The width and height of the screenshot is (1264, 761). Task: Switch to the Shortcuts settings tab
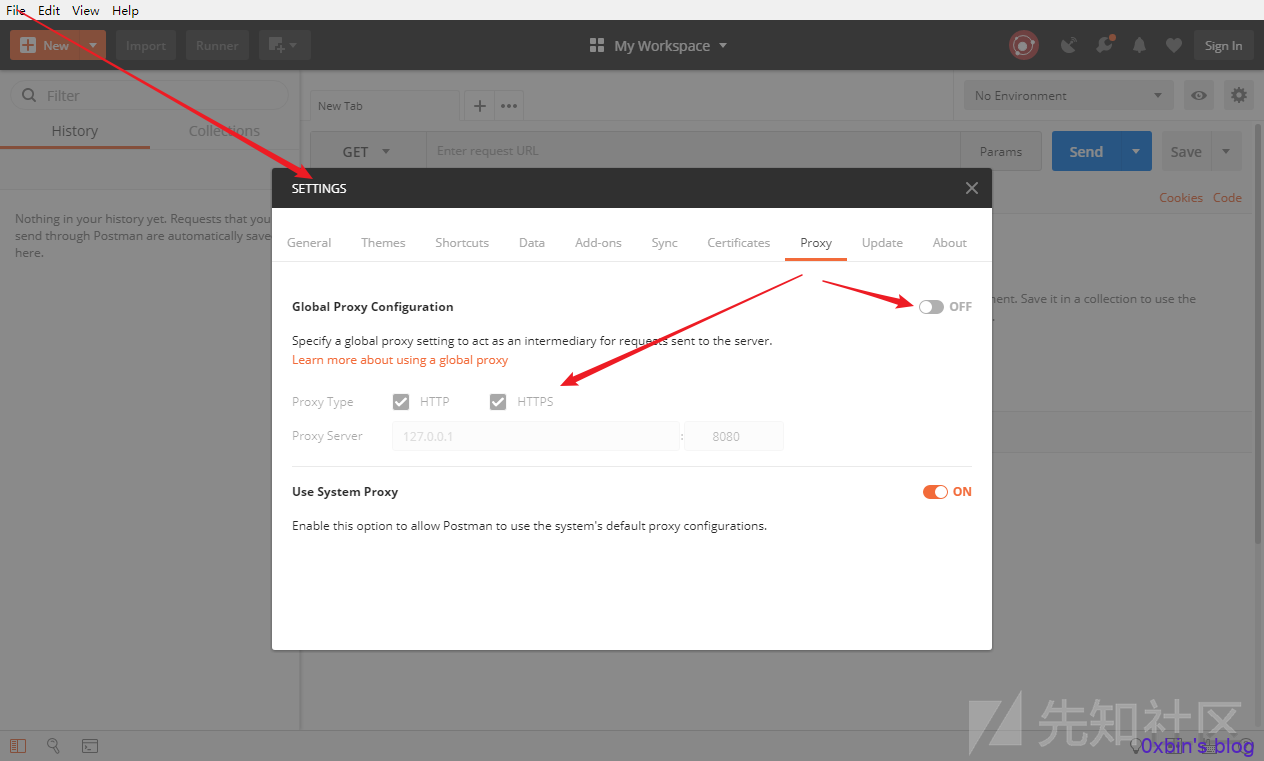462,243
